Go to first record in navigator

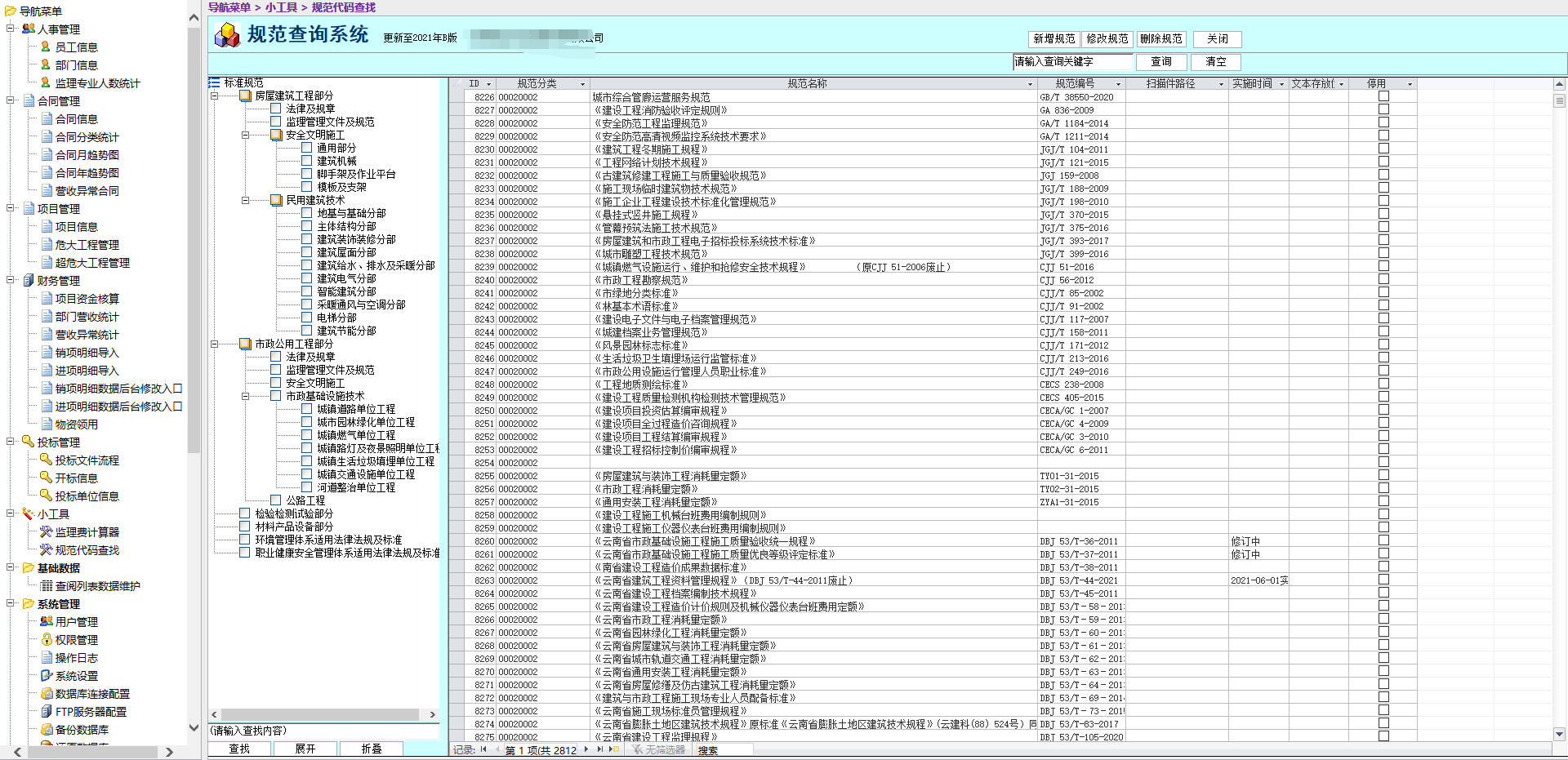(x=483, y=749)
